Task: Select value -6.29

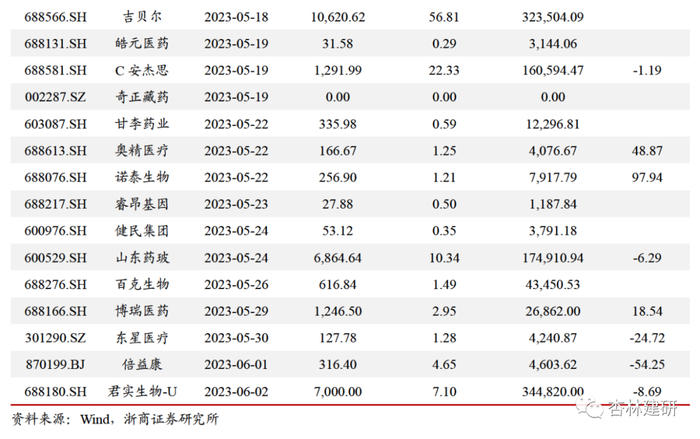Action: click(647, 258)
